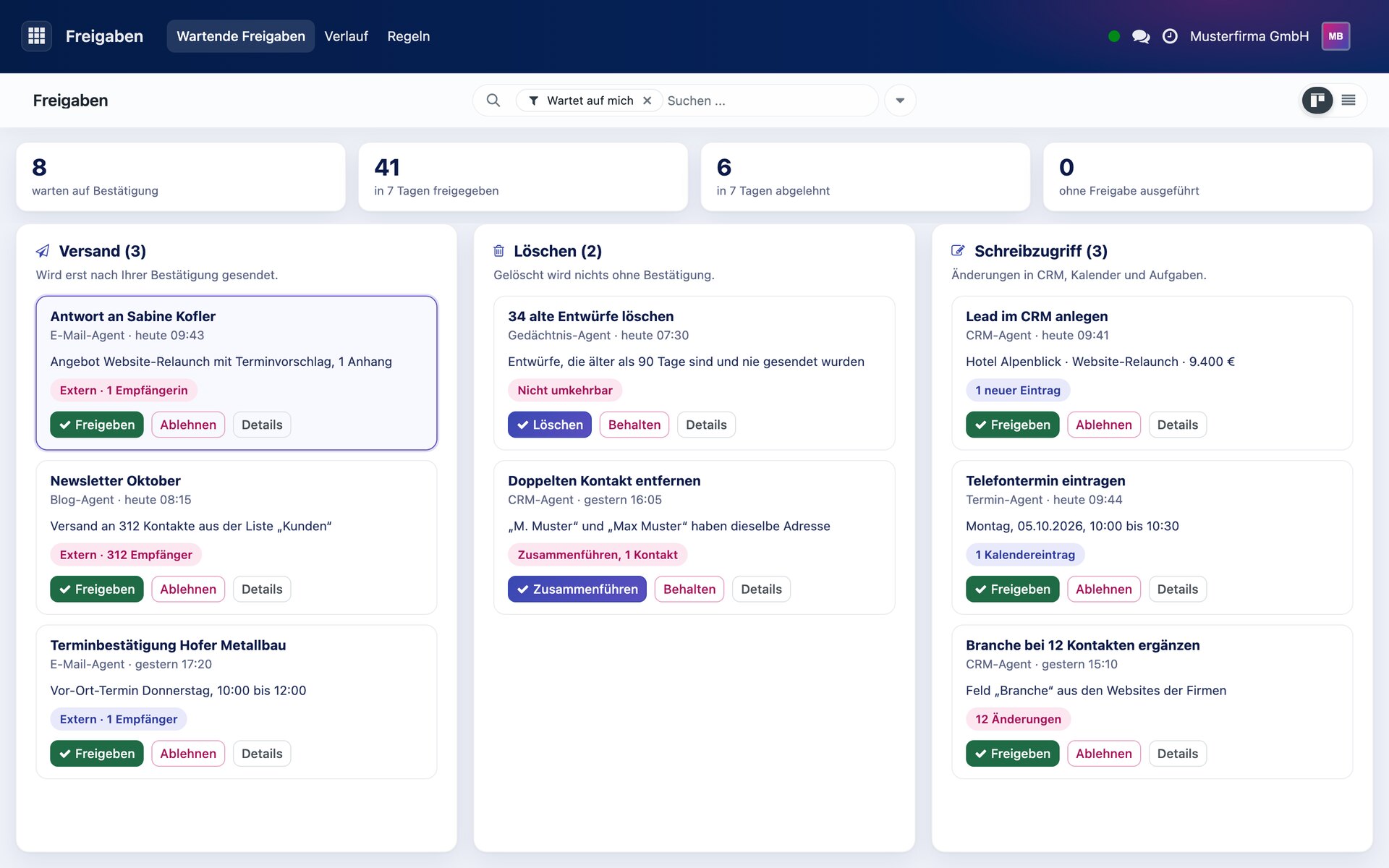Approve Antwort an Sabine Kofler
The width and height of the screenshot is (1389, 868).
point(97,425)
